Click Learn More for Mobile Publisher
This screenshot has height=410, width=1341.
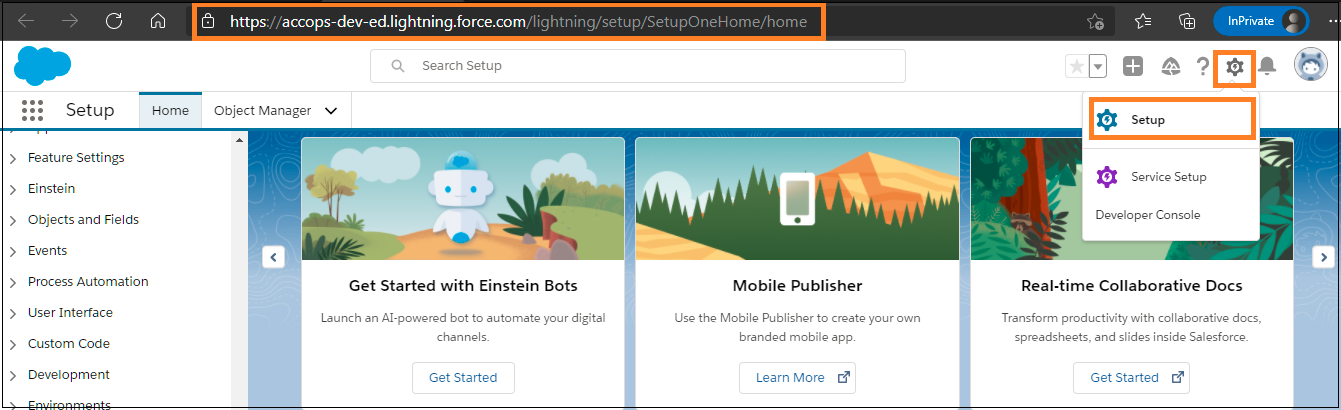click(x=797, y=378)
